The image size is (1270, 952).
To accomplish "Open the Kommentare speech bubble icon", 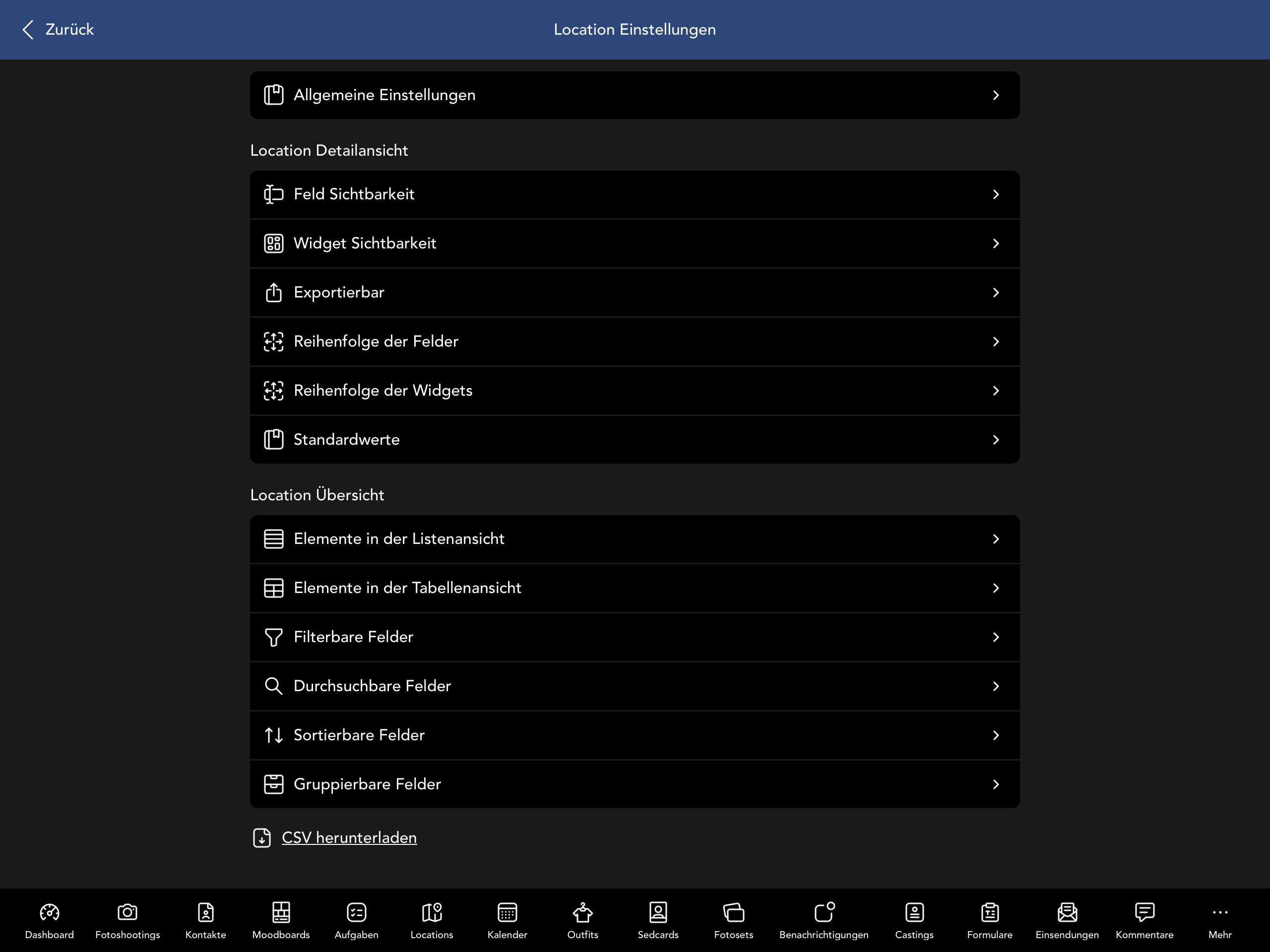I will point(1144,912).
